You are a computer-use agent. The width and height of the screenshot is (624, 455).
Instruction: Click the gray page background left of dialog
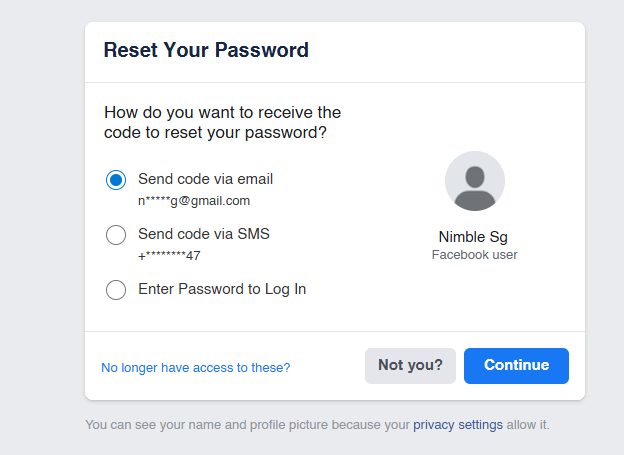(42, 220)
